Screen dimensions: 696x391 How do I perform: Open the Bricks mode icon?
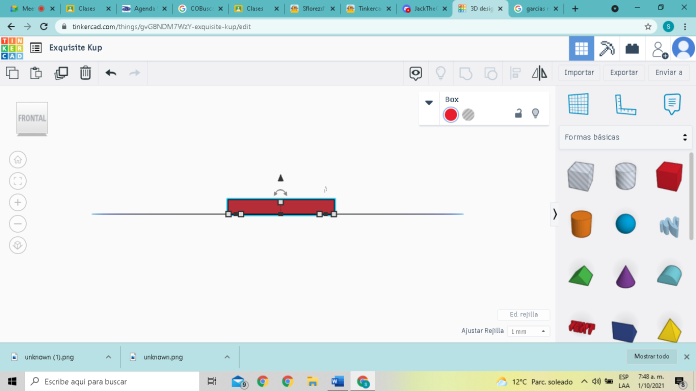[x=632, y=48]
